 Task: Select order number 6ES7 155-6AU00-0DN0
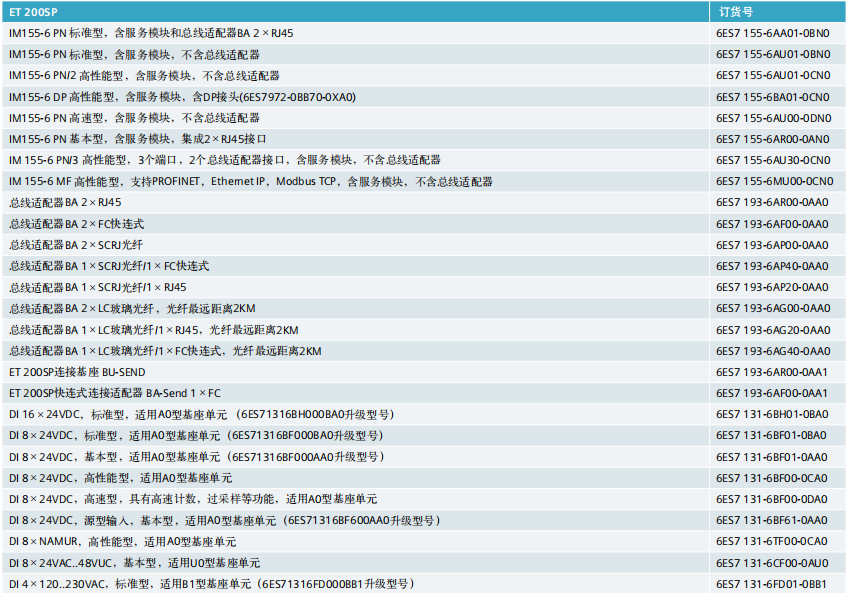click(774, 118)
